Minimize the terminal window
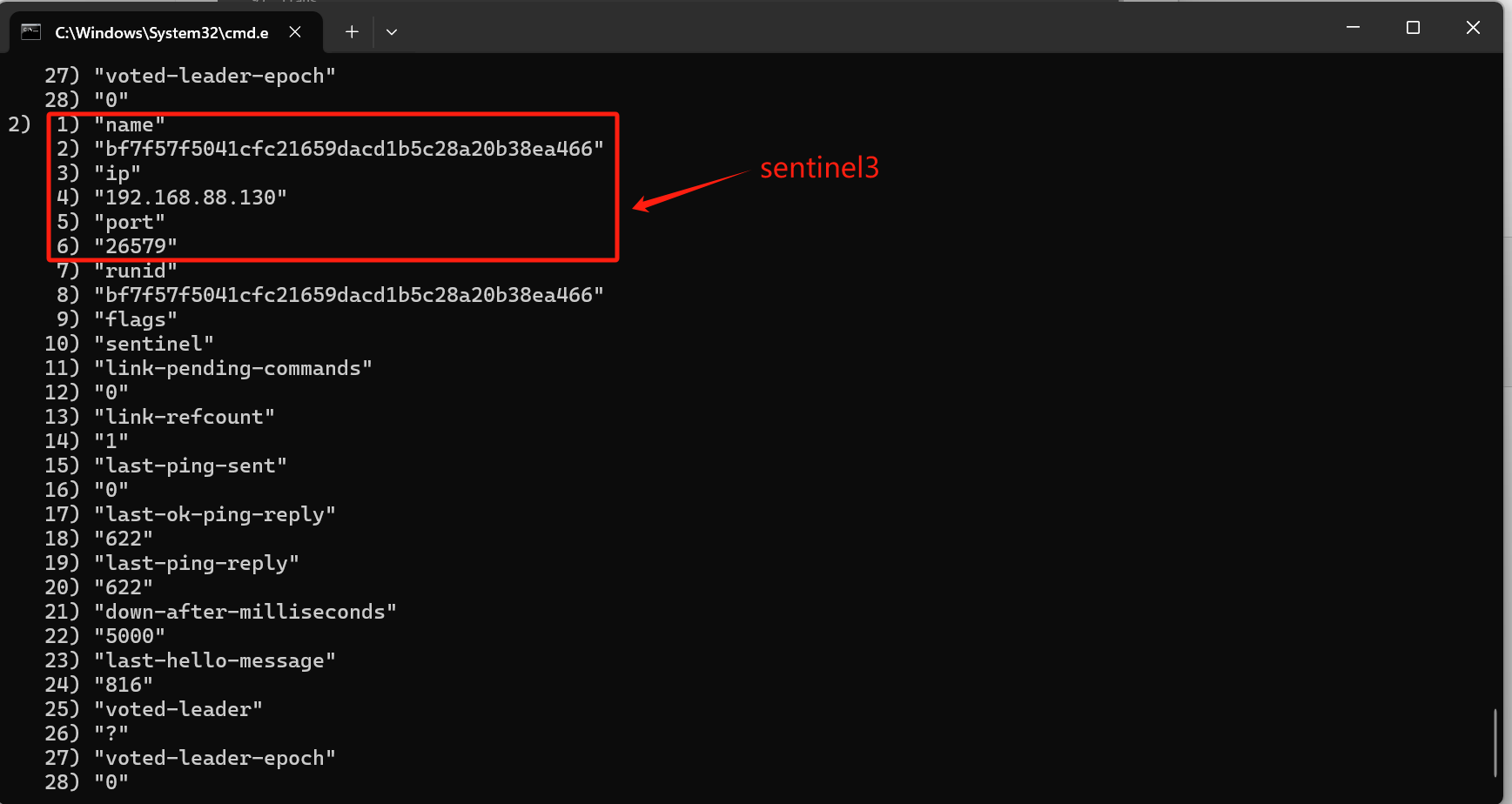Screen dimensions: 1512x804 [x=1353, y=28]
